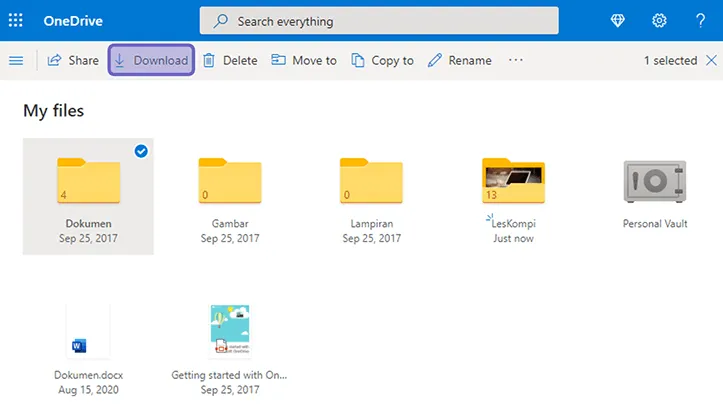
Task: Click the Getting started with On... file name
Action: coord(229,375)
